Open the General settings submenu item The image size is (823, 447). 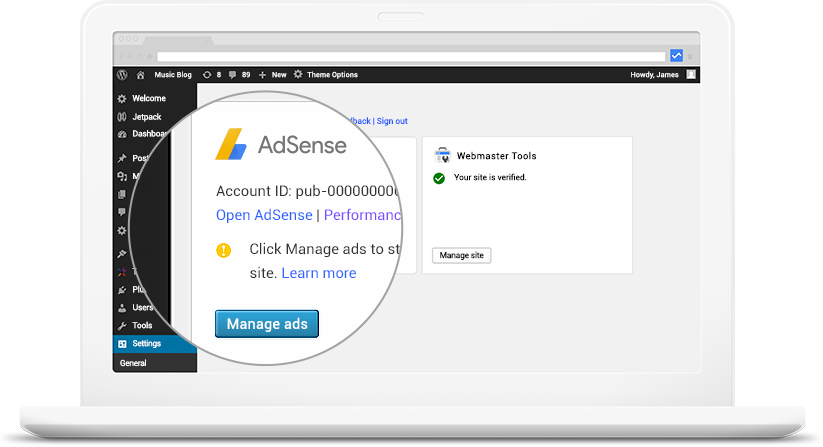(133, 363)
